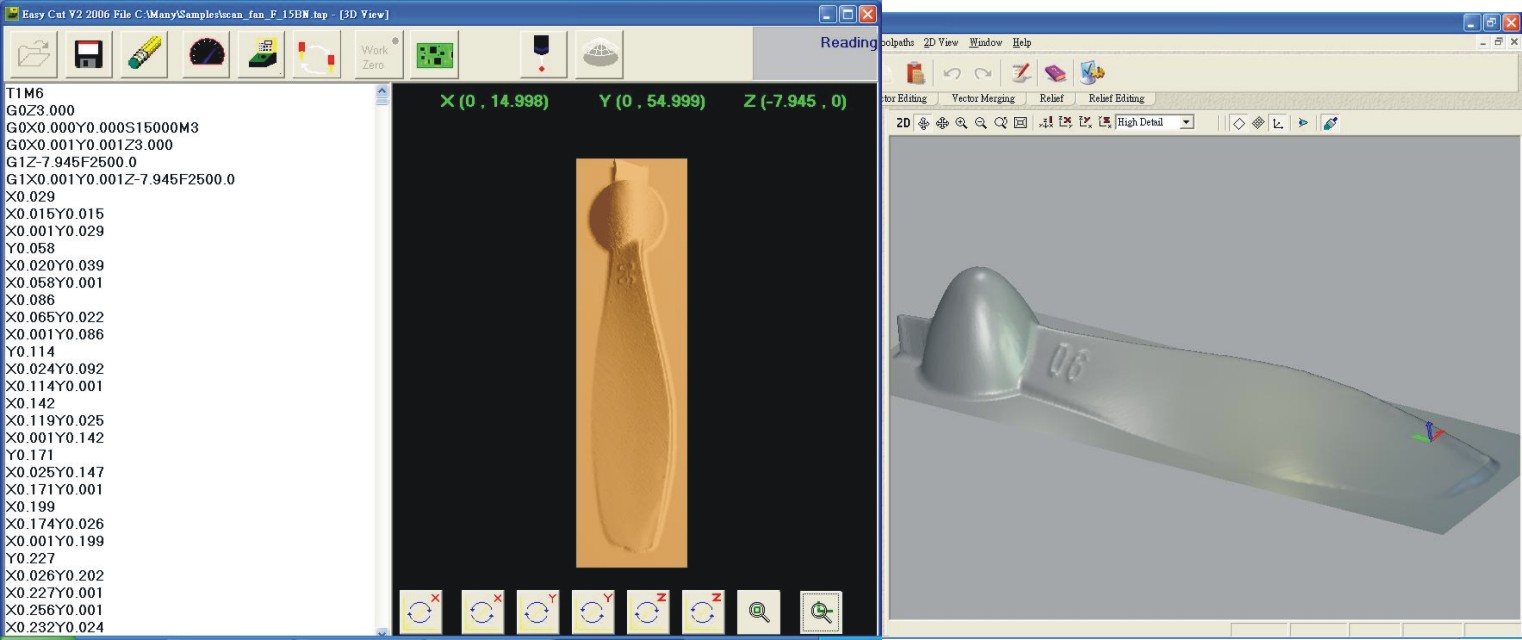Select the G0Z3.000 code line
Viewport: 1522px width, 640px height.
coord(40,110)
